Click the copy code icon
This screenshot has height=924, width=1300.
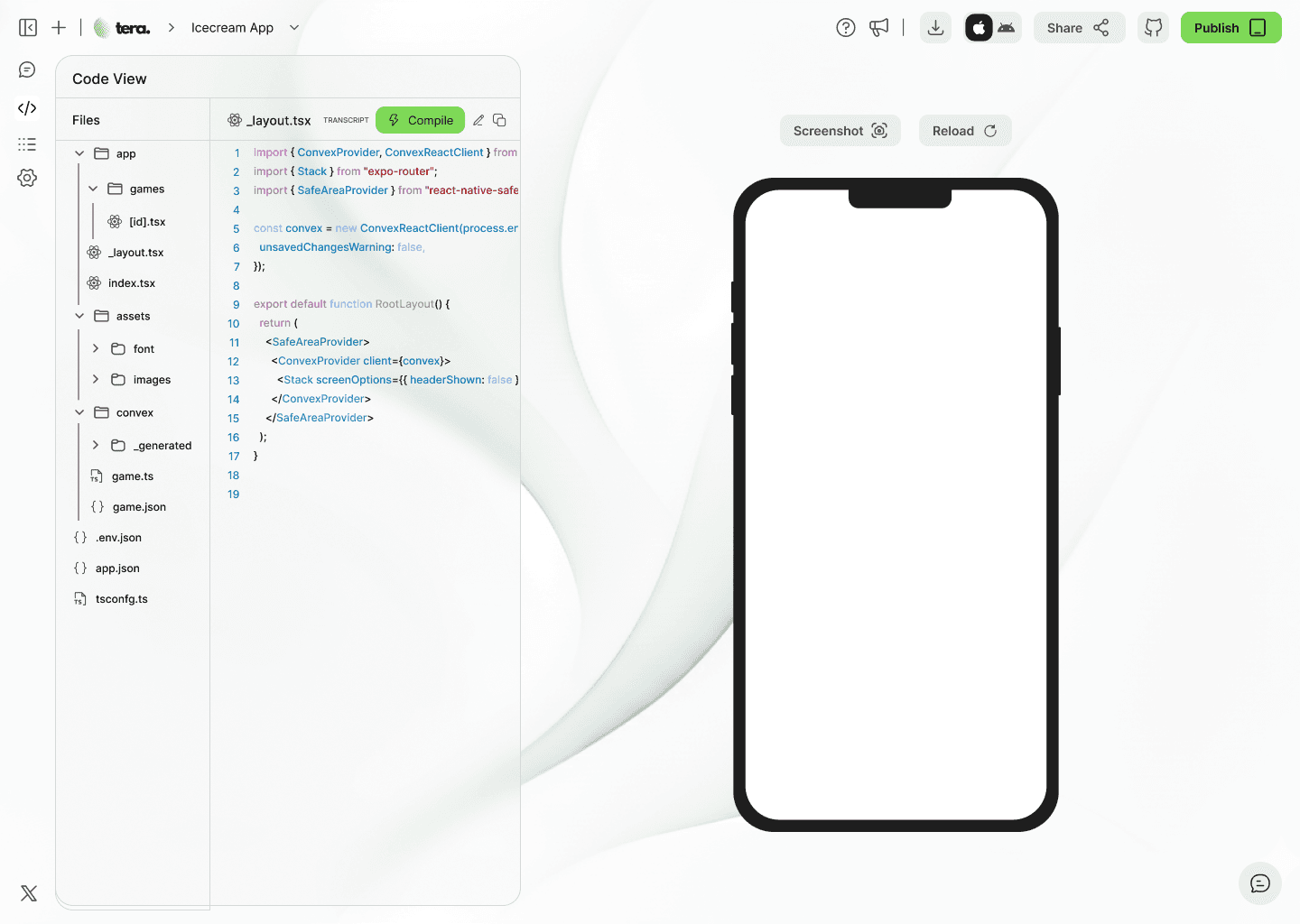point(499,120)
